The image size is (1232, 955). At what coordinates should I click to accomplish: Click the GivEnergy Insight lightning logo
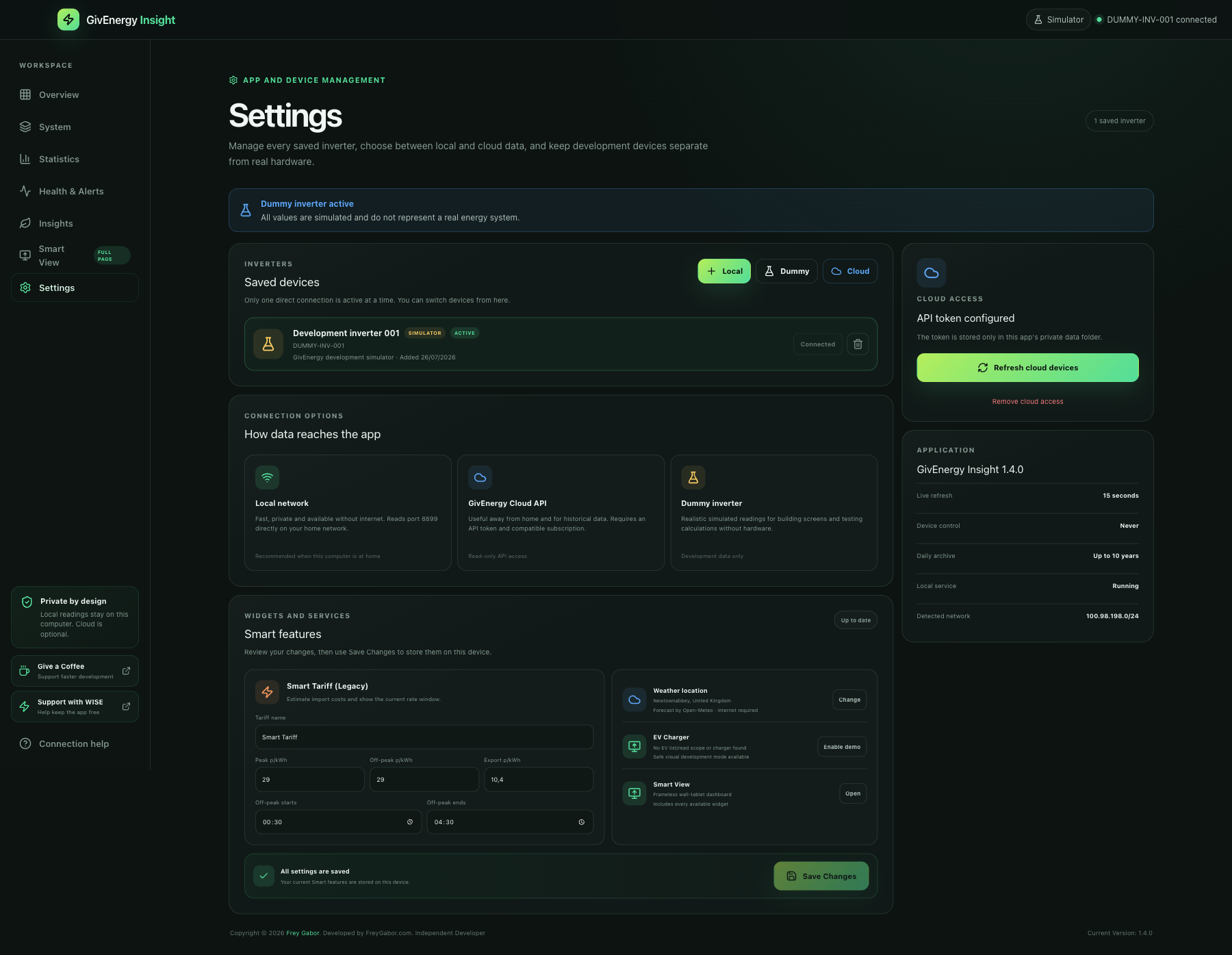click(68, 20)
